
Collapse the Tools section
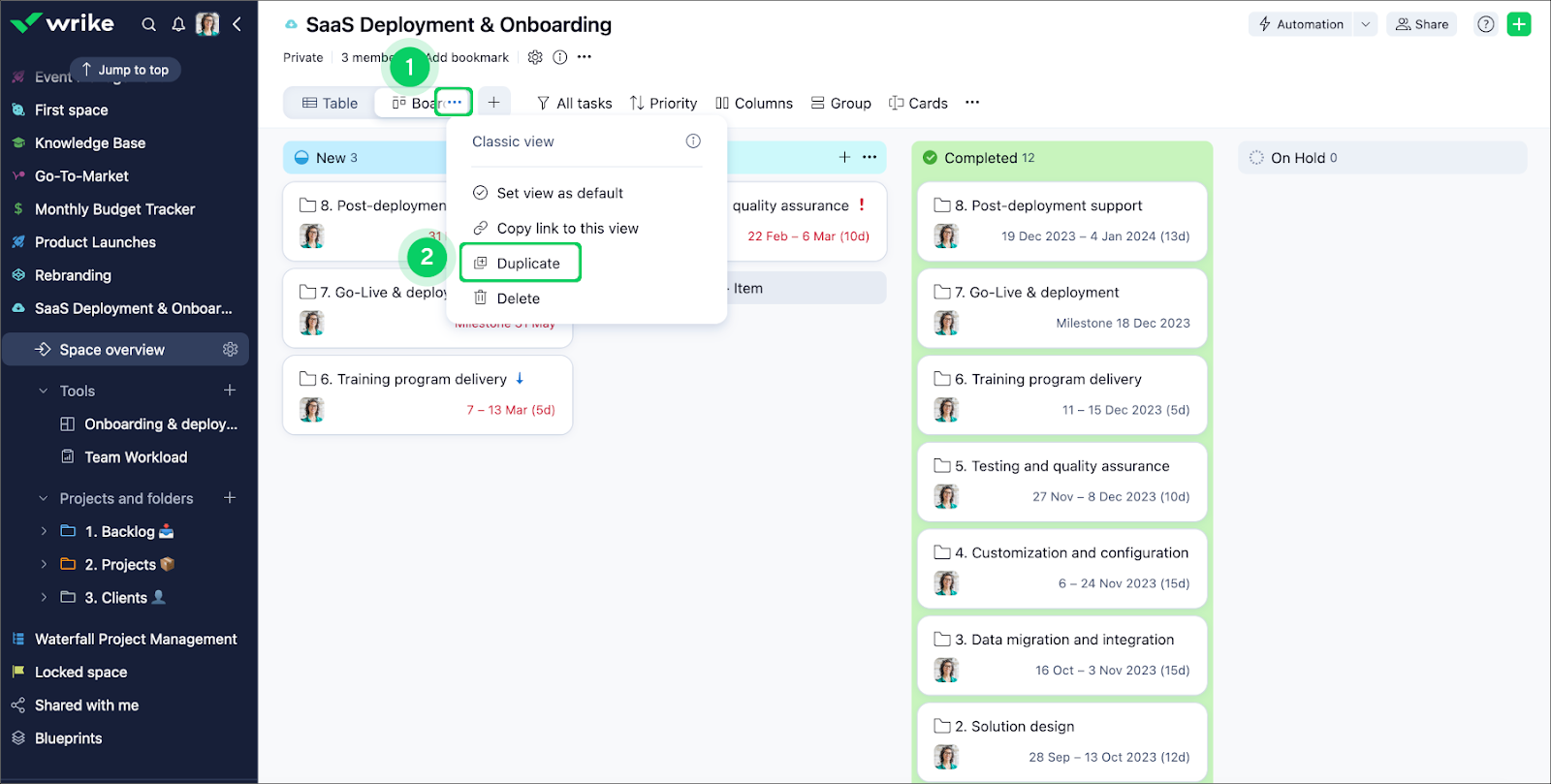(x=43, y=392)
